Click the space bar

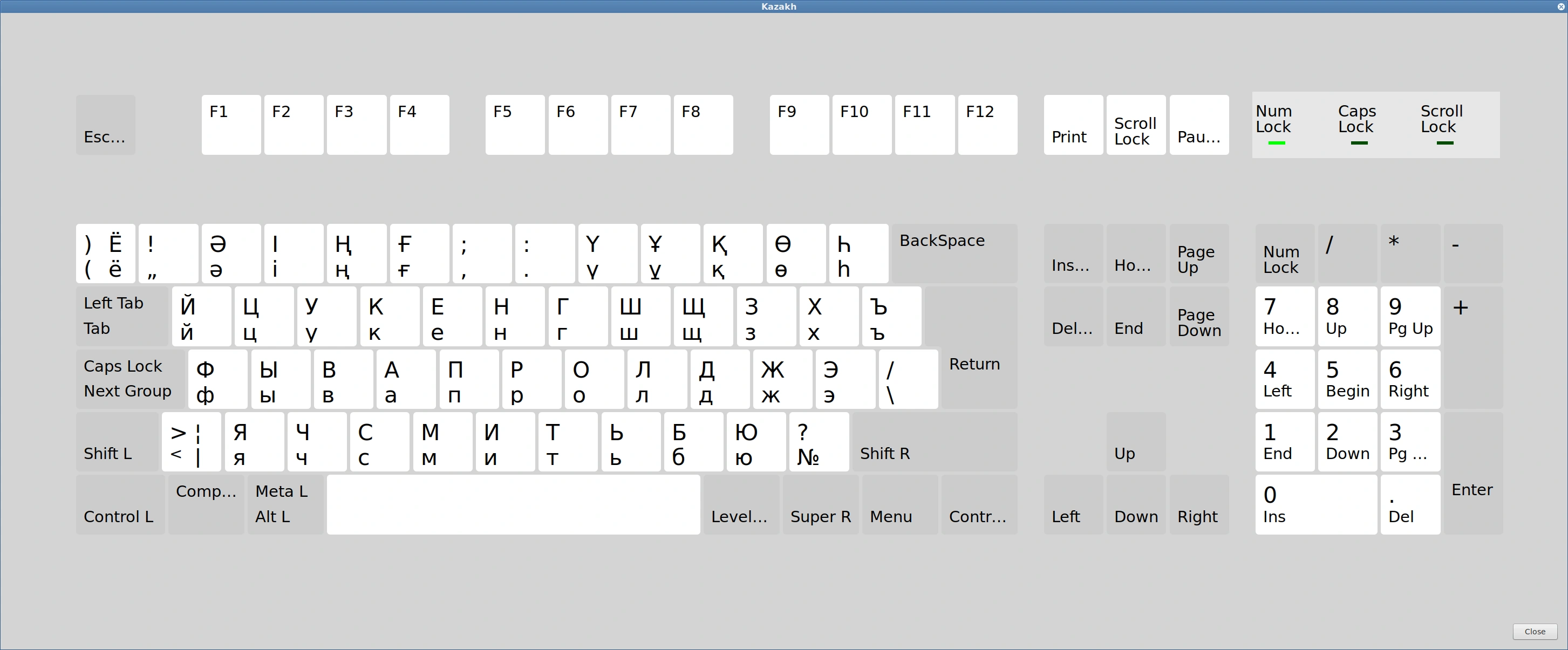(x=513, y=504)
